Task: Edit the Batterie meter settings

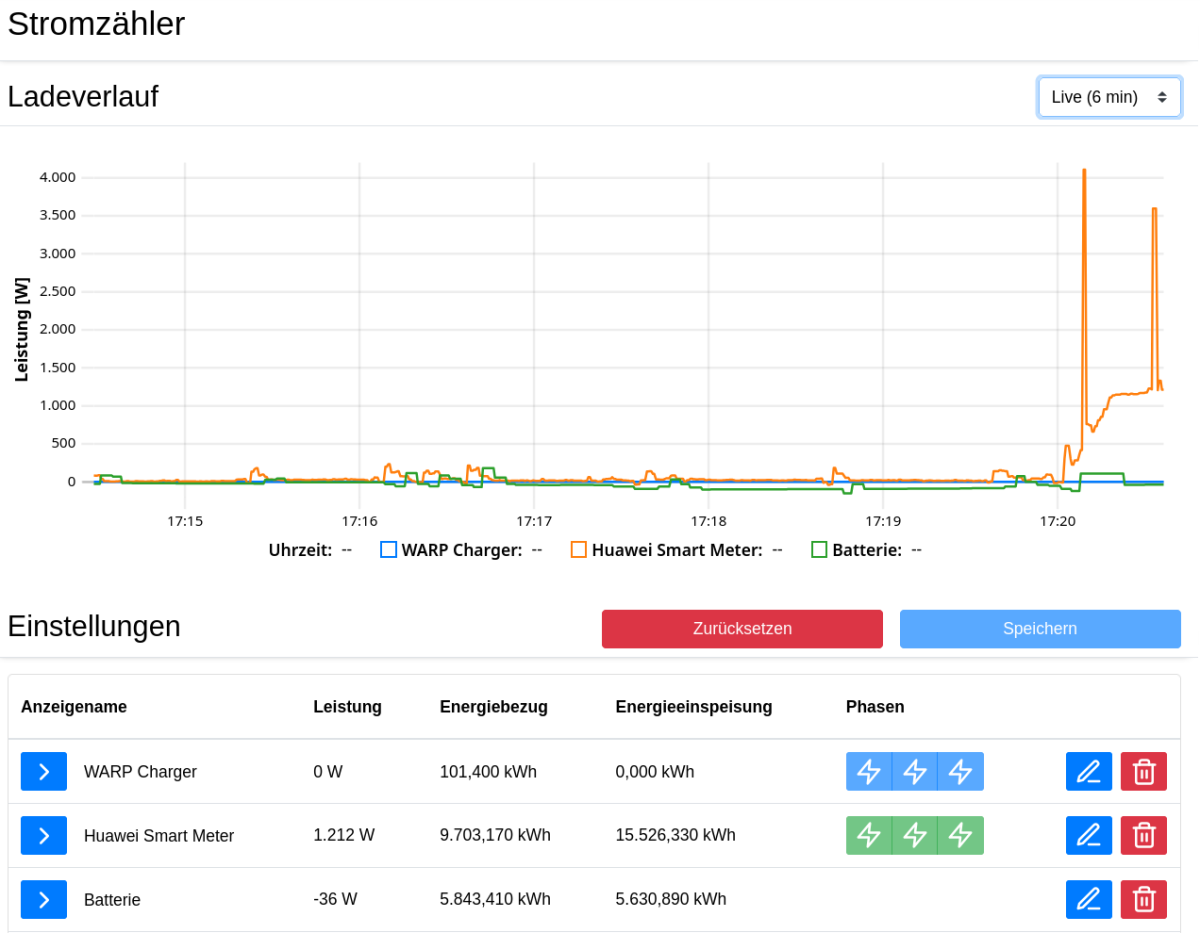Action: (x=1088, y=899)
